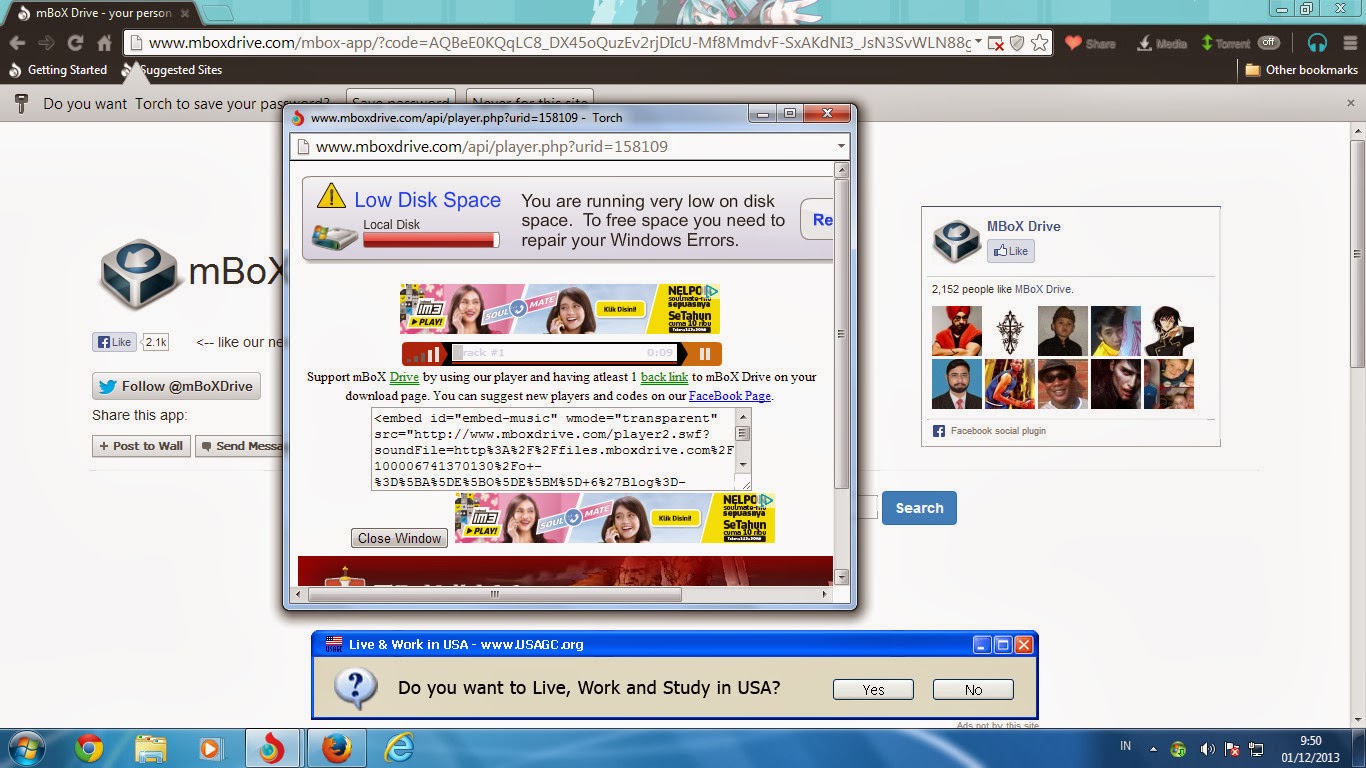Open the FaceBook Page link
The height and width of the screenshot is (768, 1366).
pyautogui.click(x=730, y=396)
